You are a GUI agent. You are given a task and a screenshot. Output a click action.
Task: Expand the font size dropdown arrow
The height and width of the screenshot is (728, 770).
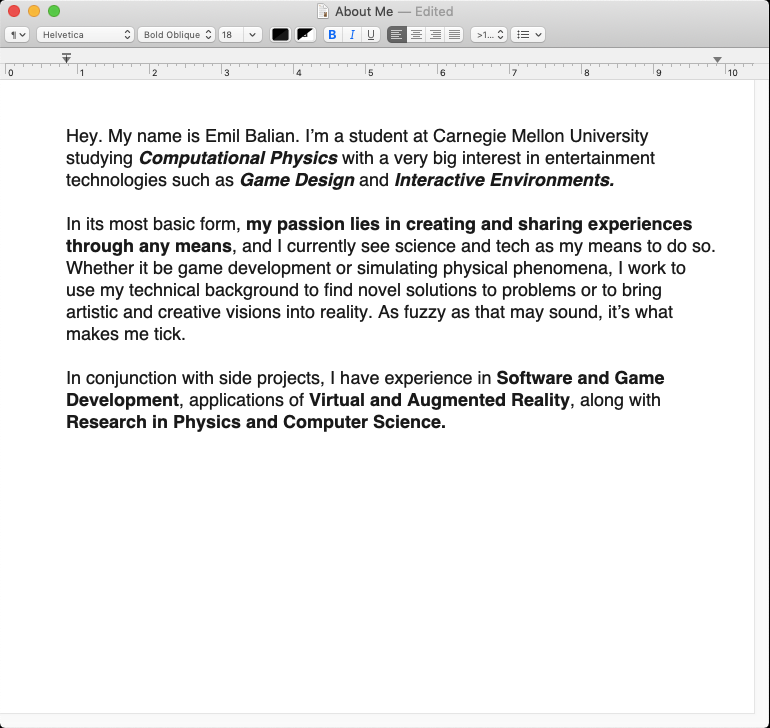pos(252,34)
